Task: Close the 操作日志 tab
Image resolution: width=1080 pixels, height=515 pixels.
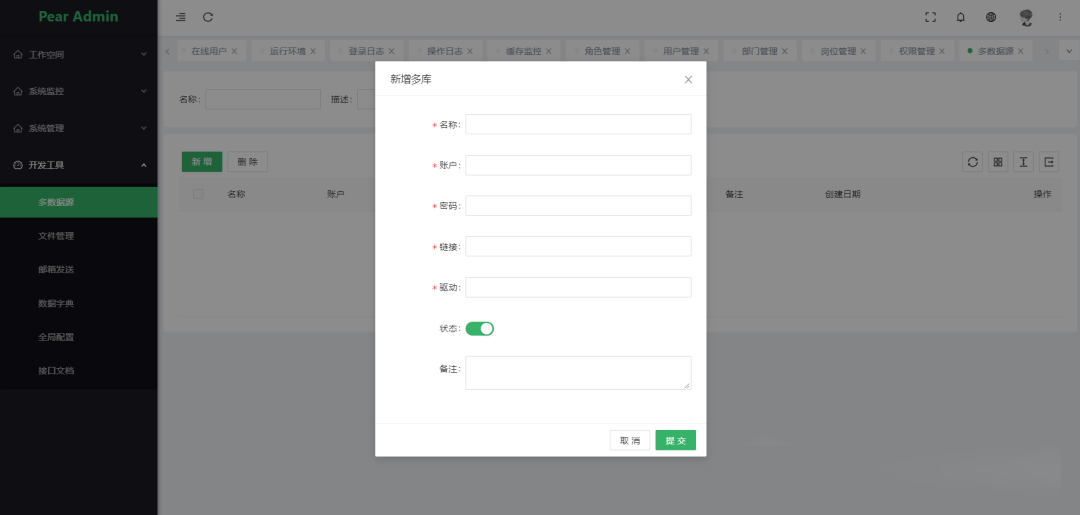Action: point(470,51)
